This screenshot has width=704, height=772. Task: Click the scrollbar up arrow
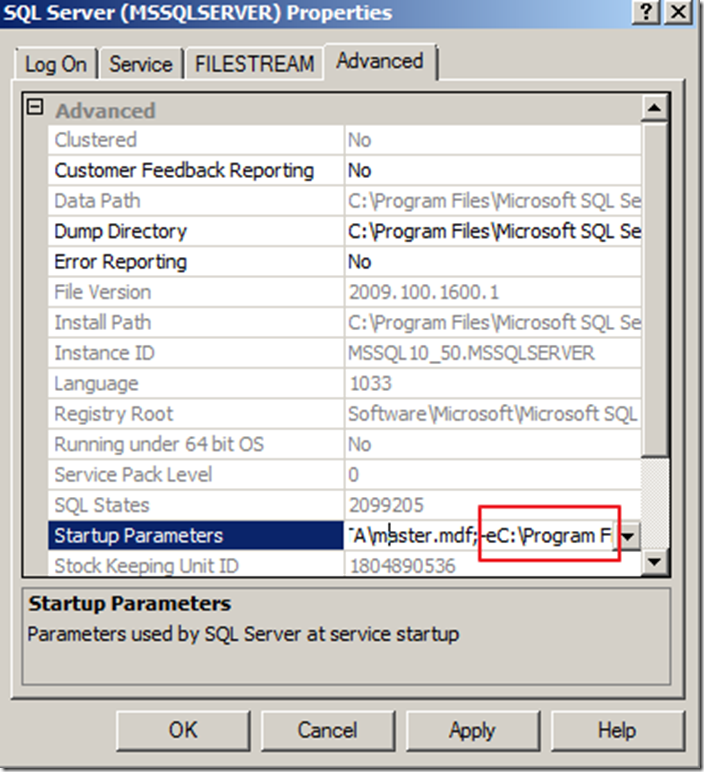[x=654, y=107]
